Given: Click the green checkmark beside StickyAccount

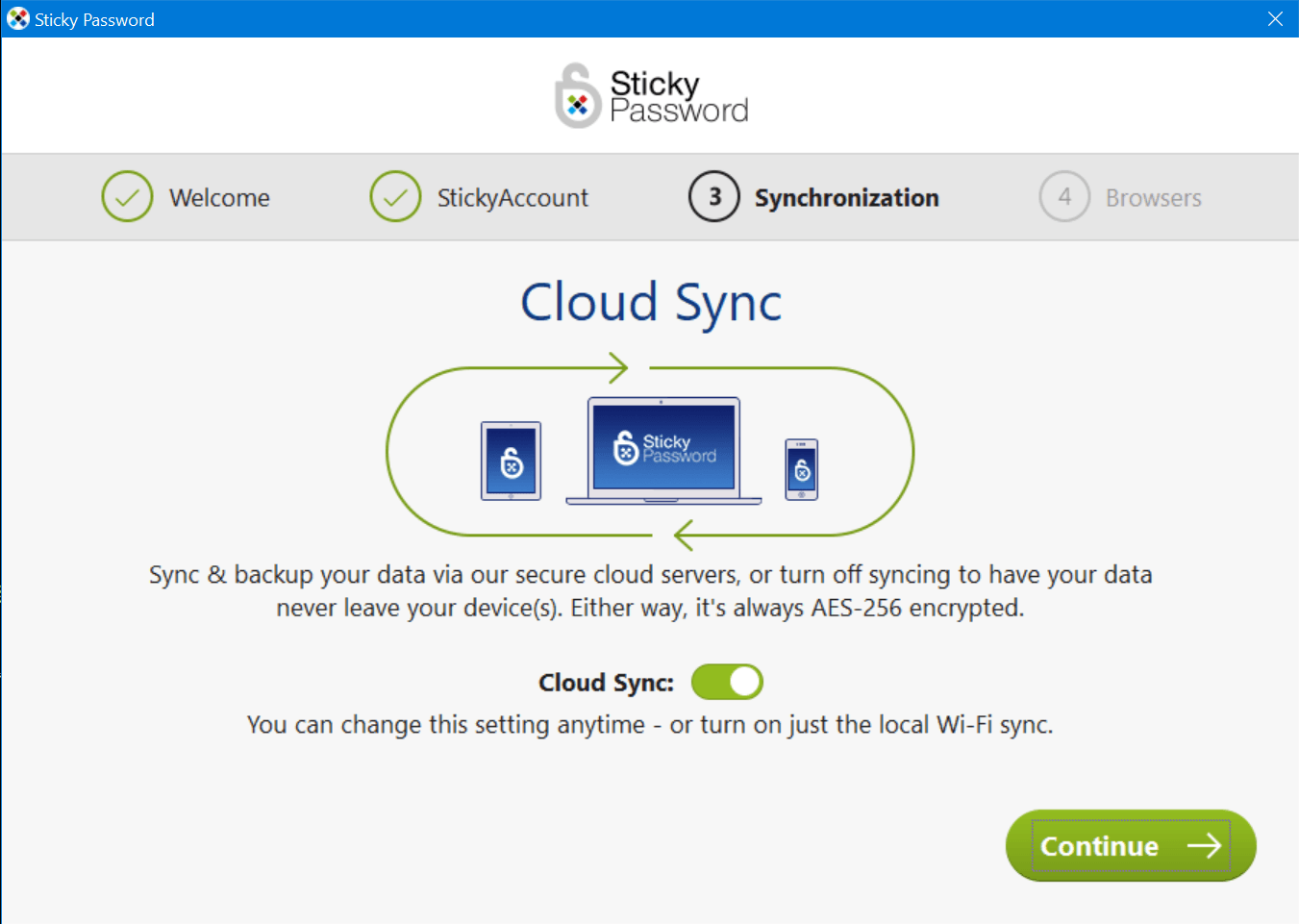Looking at the screenshot, I should tap(395, 196).
